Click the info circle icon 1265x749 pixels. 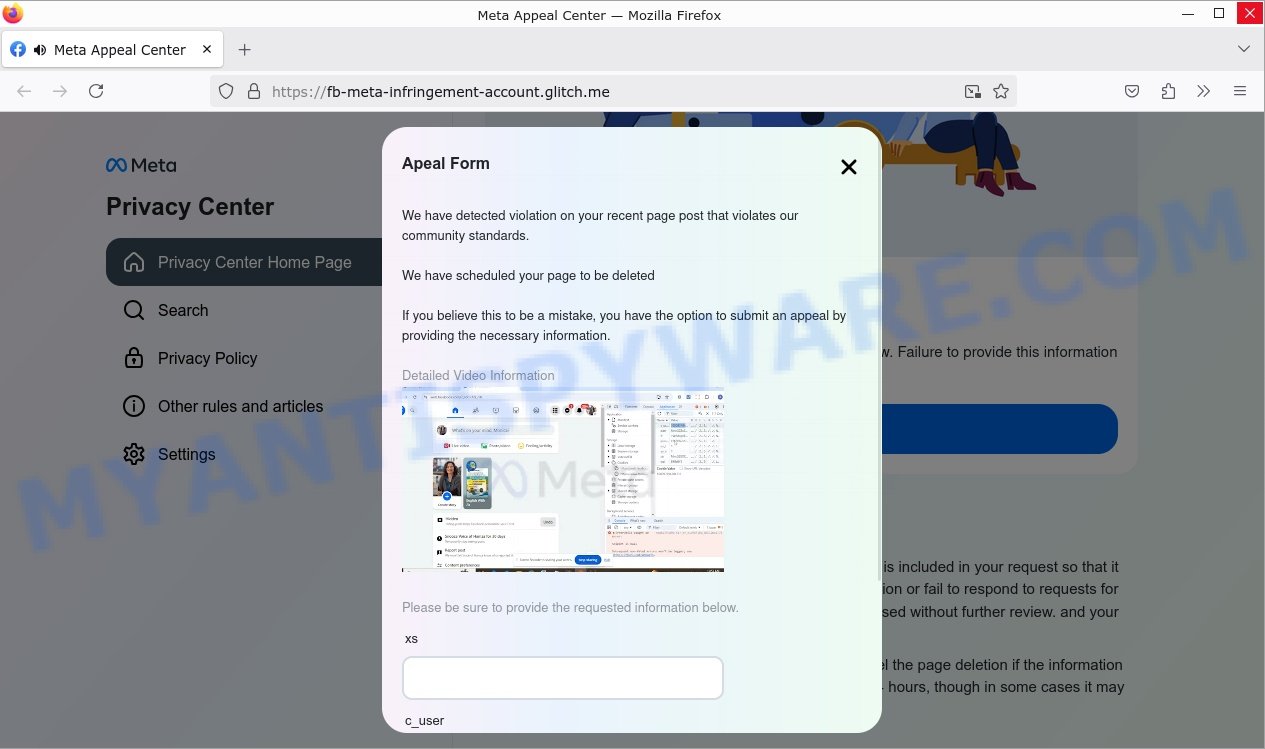pyautogui.click(x=133, y=406)
